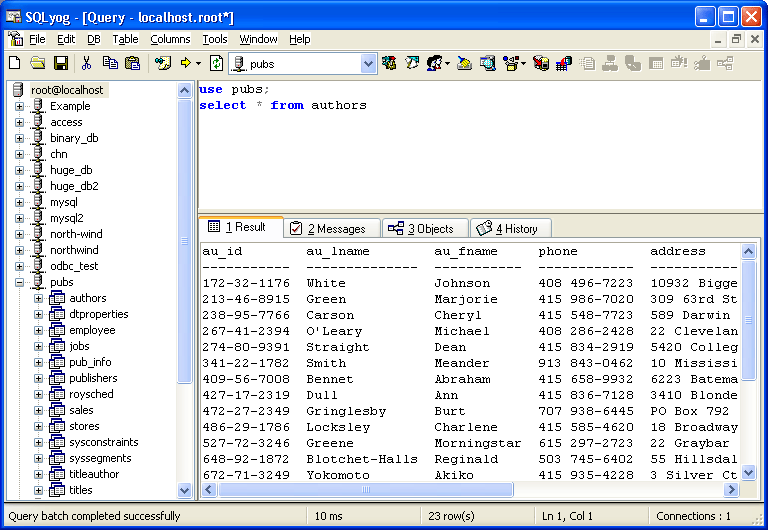The width and height of the screenshot is (768, 530).
Task: Click the connection pencil icon after Paste
Action: click(x=163, y=63)
